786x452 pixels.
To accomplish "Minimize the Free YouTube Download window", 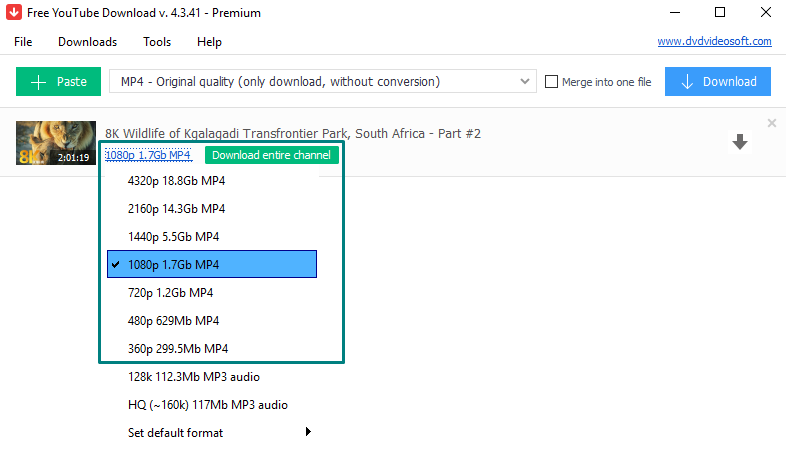I will pyautogui.click(x=675, y=12).
